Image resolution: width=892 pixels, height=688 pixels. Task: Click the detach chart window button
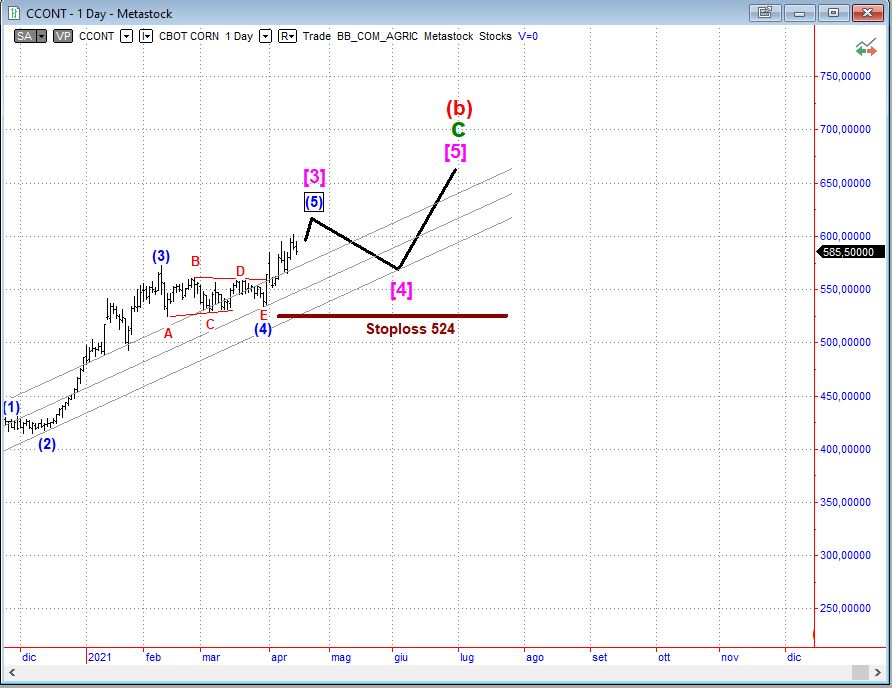765,13
